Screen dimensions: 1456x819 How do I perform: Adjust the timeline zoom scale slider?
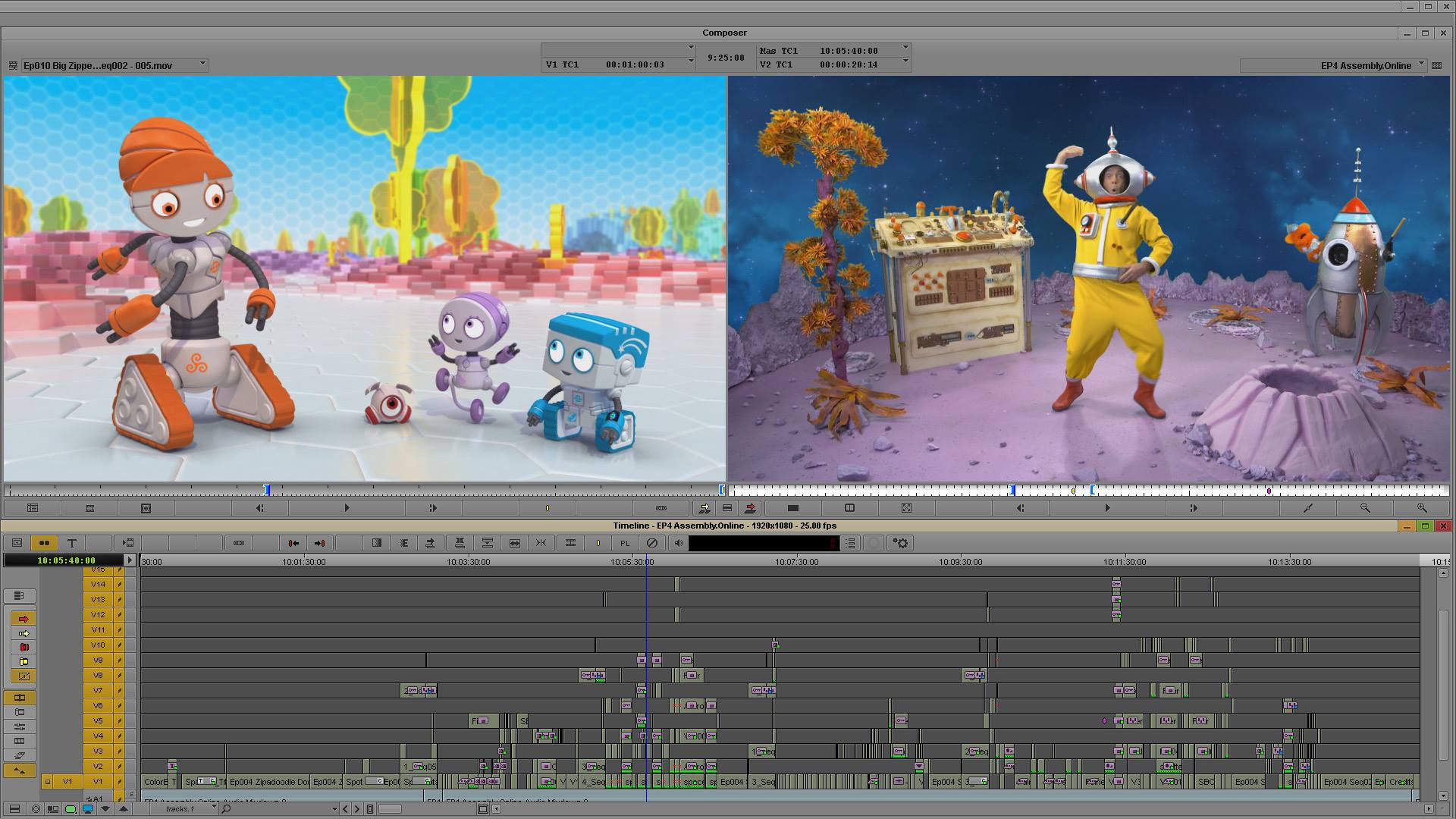click(x=390, y=808)
